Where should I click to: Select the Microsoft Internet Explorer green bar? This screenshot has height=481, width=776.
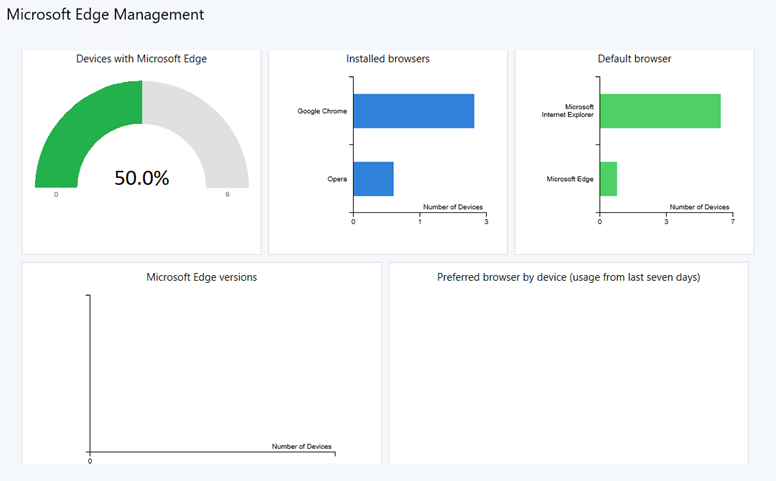pos(660,111)
